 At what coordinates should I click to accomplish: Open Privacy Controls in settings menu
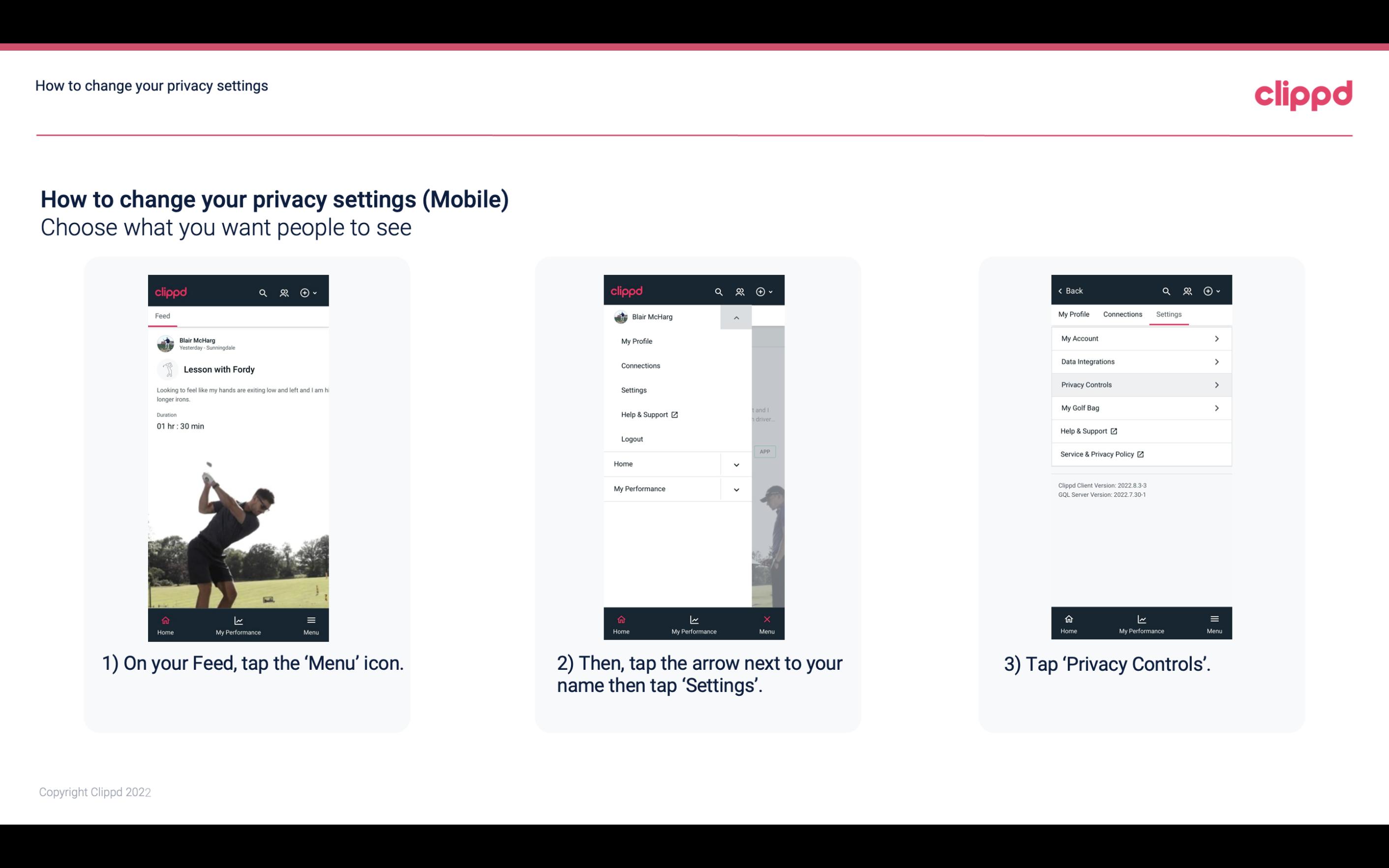[1140, 384]
